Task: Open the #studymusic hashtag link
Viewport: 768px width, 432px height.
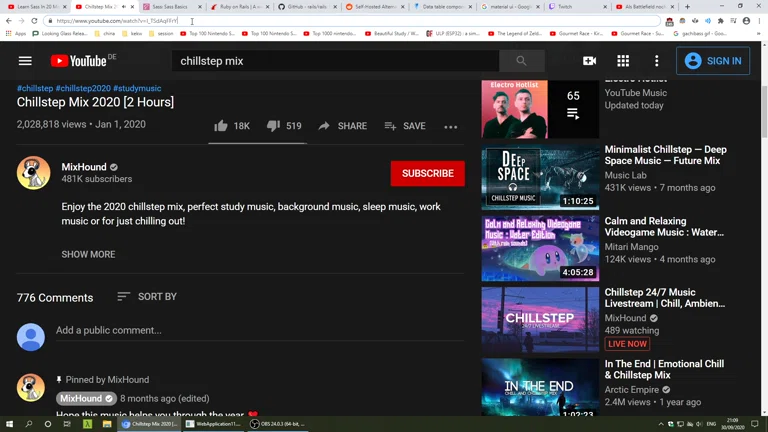Action: (137, 88)
